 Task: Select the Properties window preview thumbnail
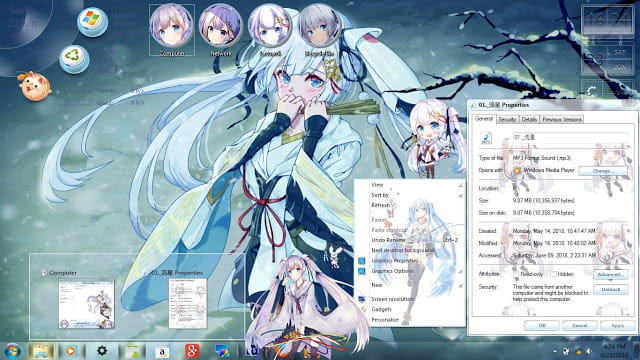point(188,303)
